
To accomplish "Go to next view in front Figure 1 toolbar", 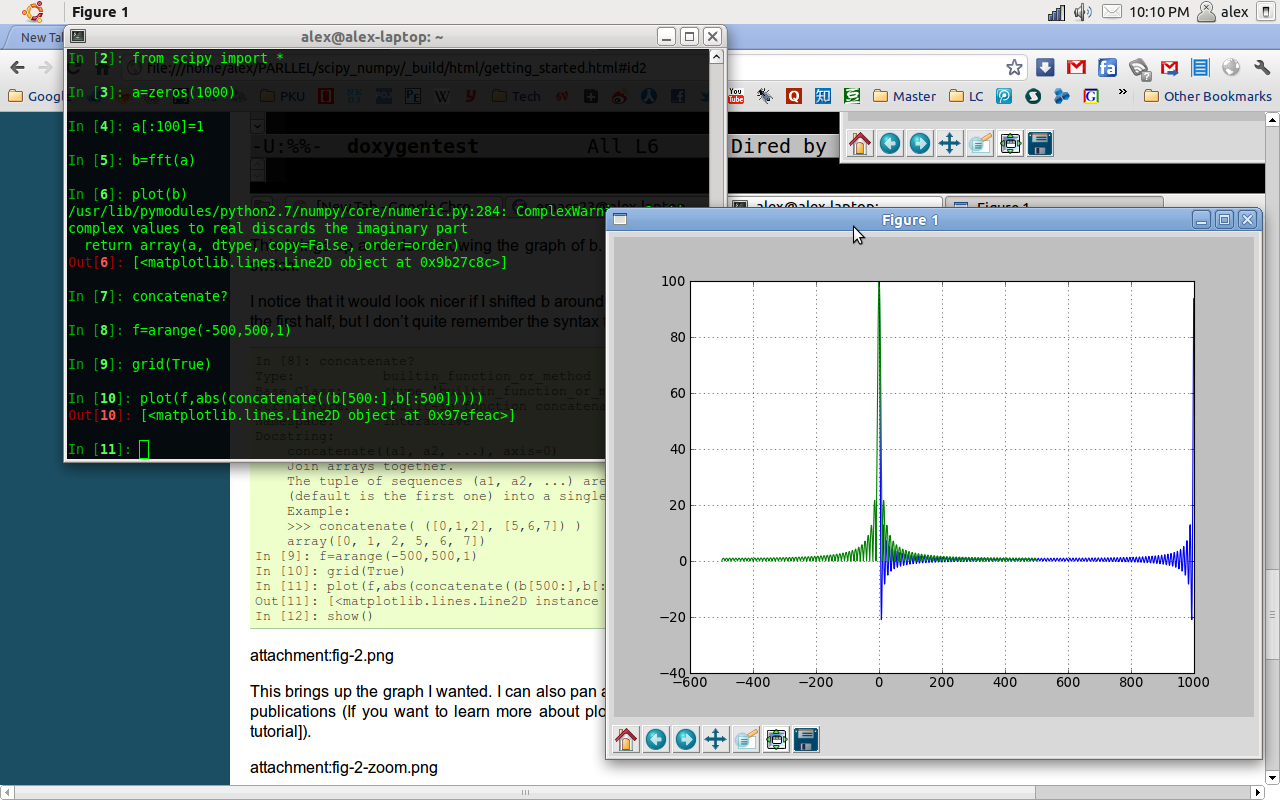I will pos(686,739).
